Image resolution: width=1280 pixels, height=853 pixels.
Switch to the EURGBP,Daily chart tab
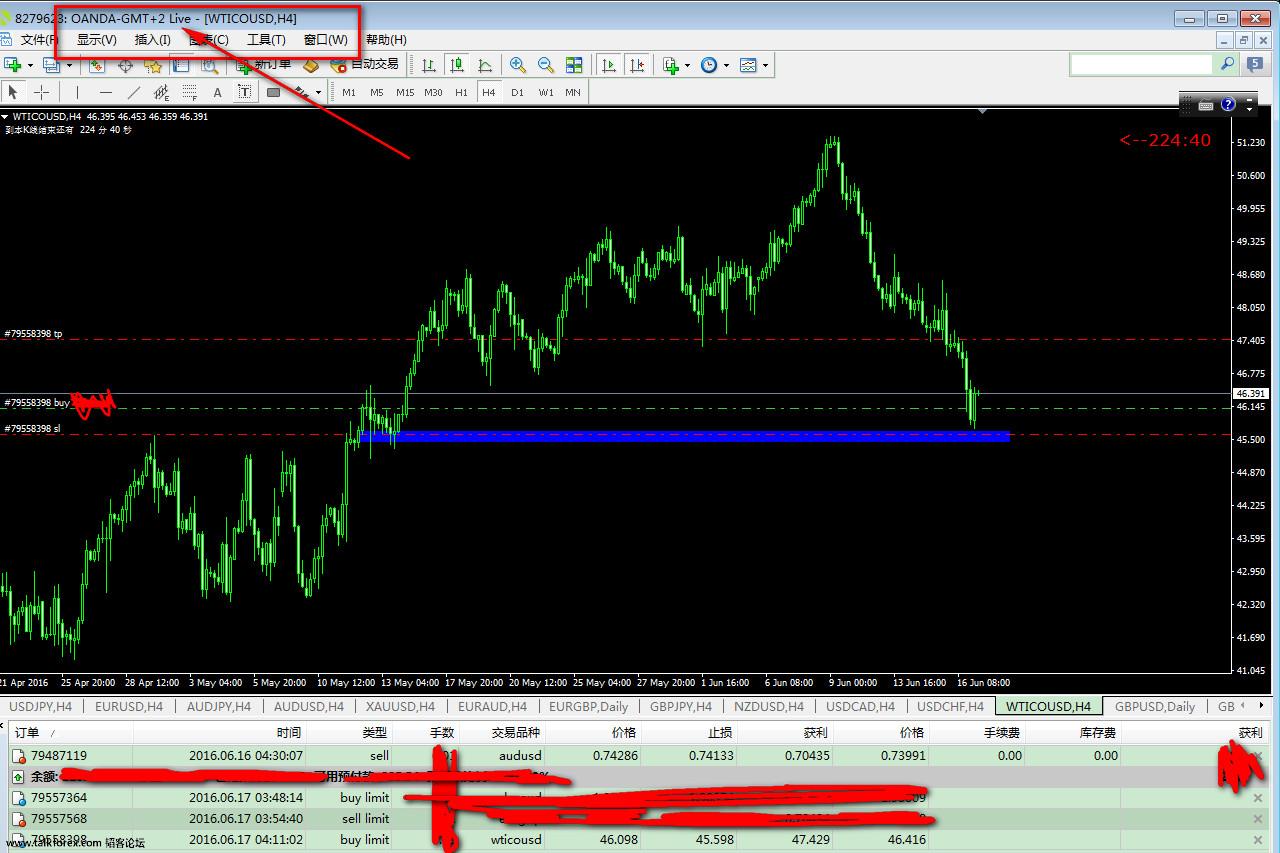click(x=588, y=706)
